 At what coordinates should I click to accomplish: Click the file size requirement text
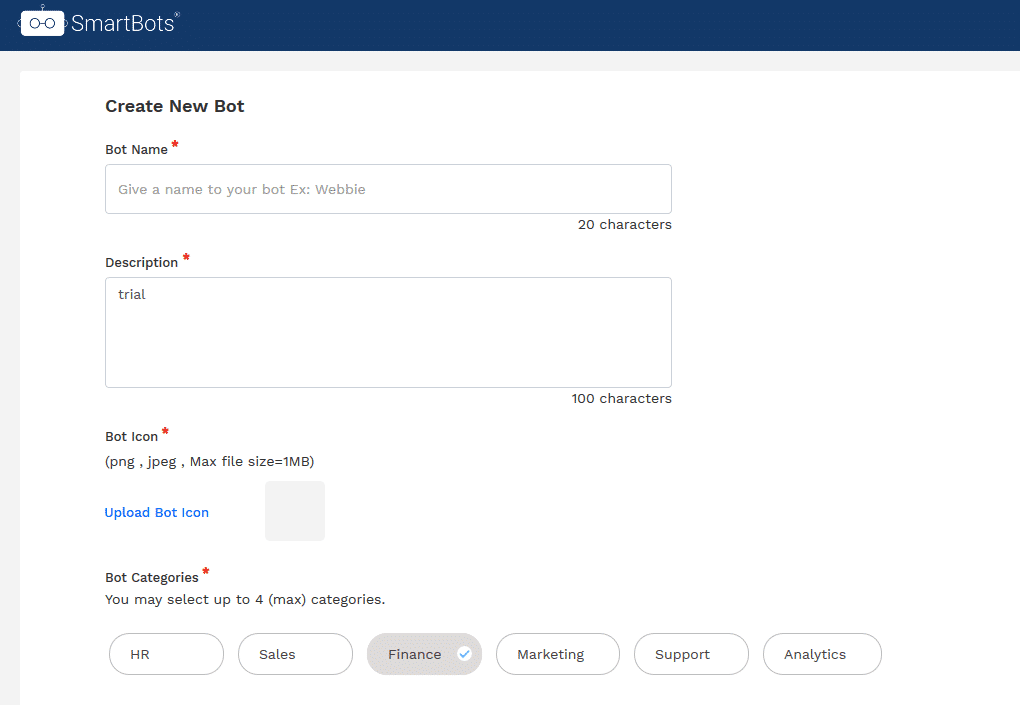click(208, 461)
